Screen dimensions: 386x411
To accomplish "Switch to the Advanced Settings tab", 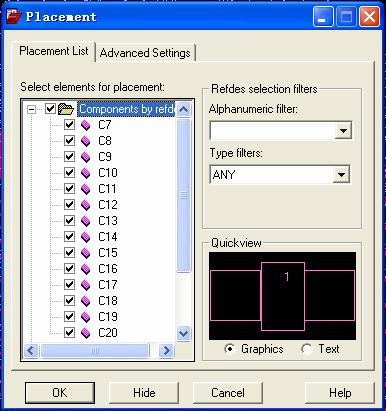I will click(x=145, y=53).
